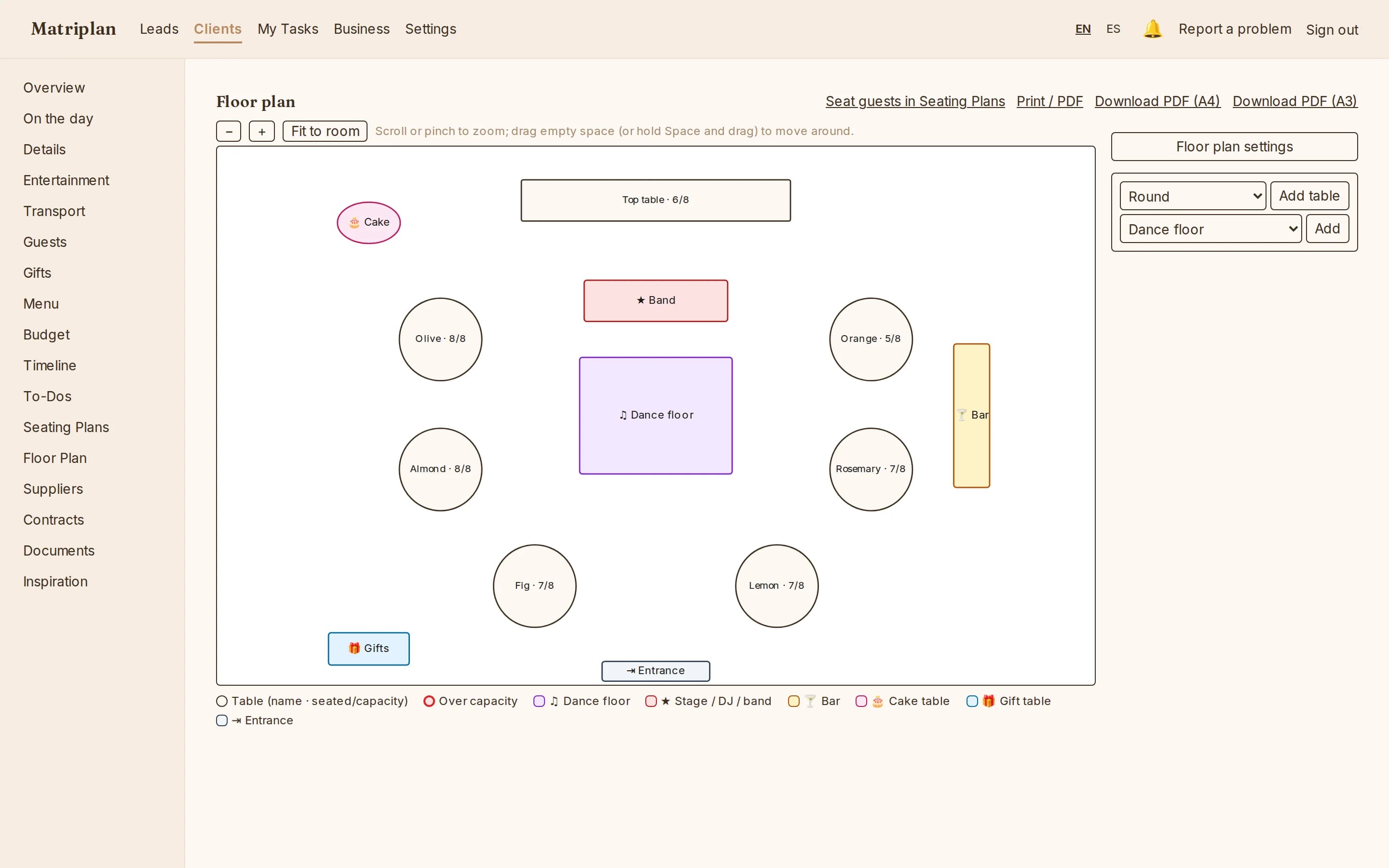Click the zoom in plus button
The width and height of the screenshot is (1389, 868).
click(x=262, y=132)
